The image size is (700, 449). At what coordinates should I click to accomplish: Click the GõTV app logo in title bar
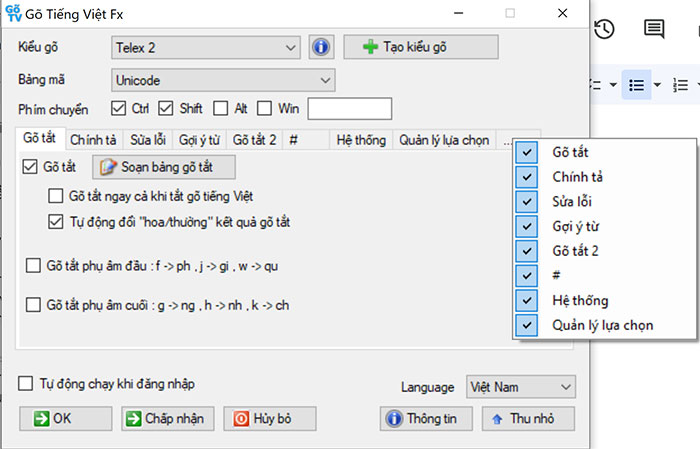click(x=14, y=13)
